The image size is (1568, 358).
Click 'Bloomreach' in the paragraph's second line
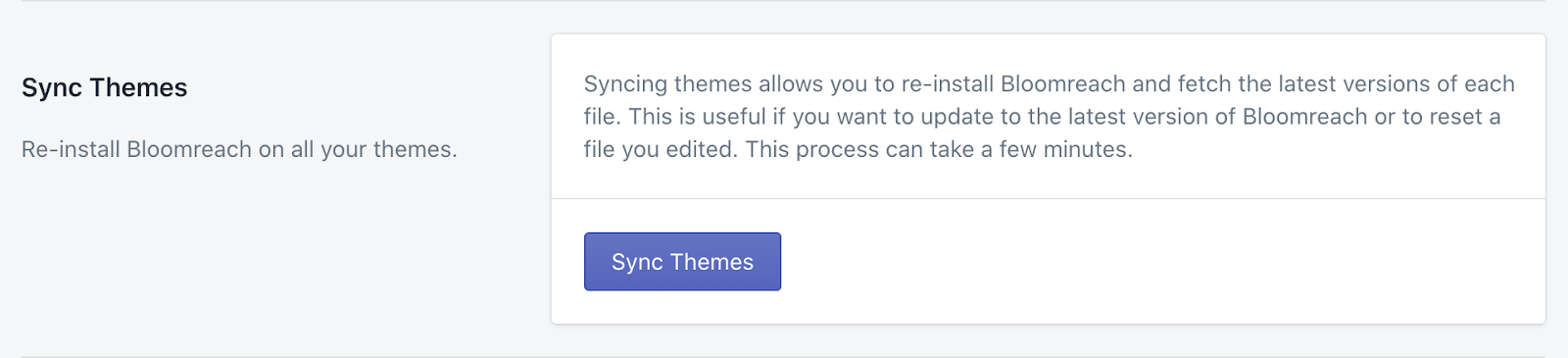coord(1304,117)
